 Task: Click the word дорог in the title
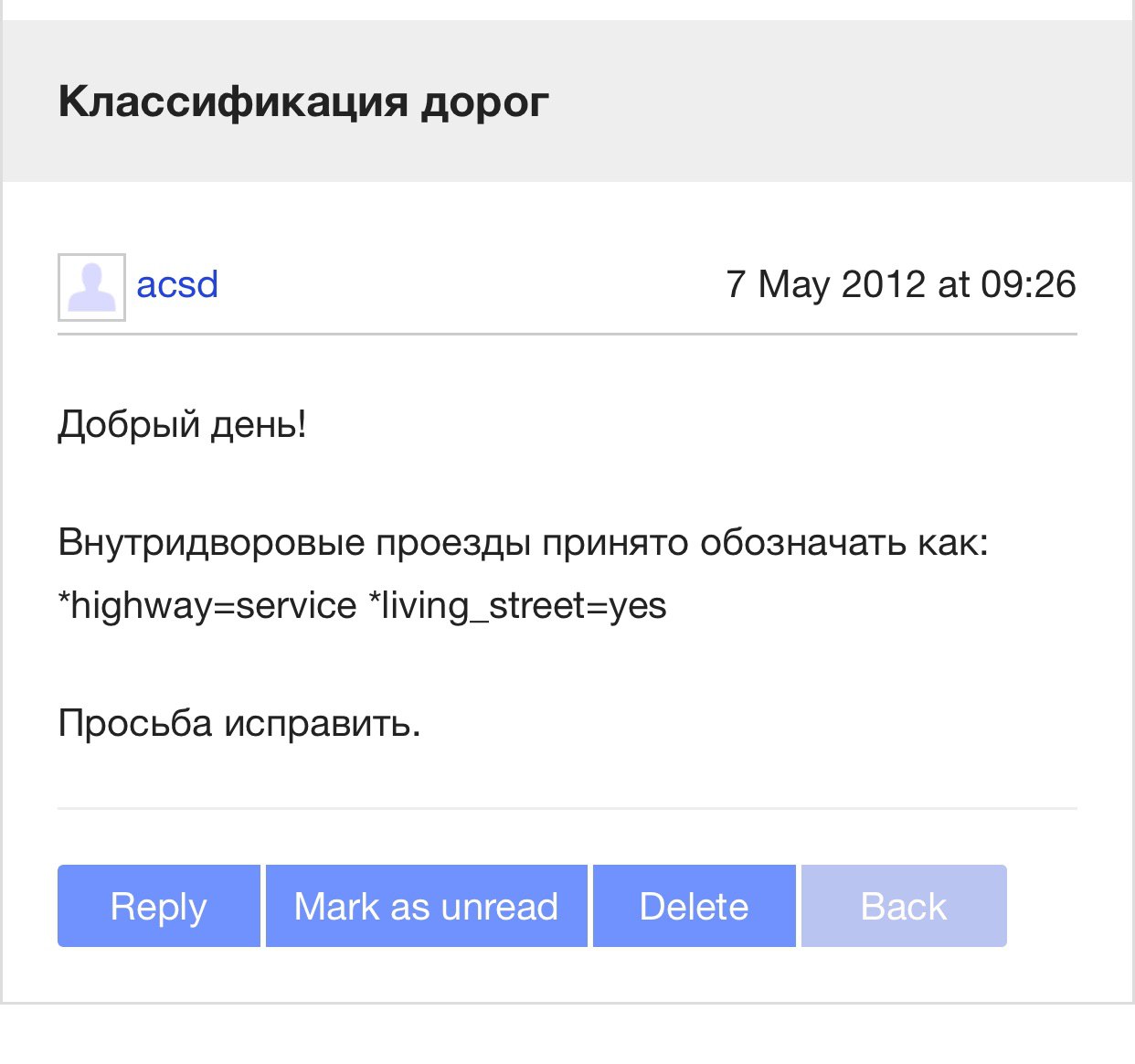[x=485, y=103]
